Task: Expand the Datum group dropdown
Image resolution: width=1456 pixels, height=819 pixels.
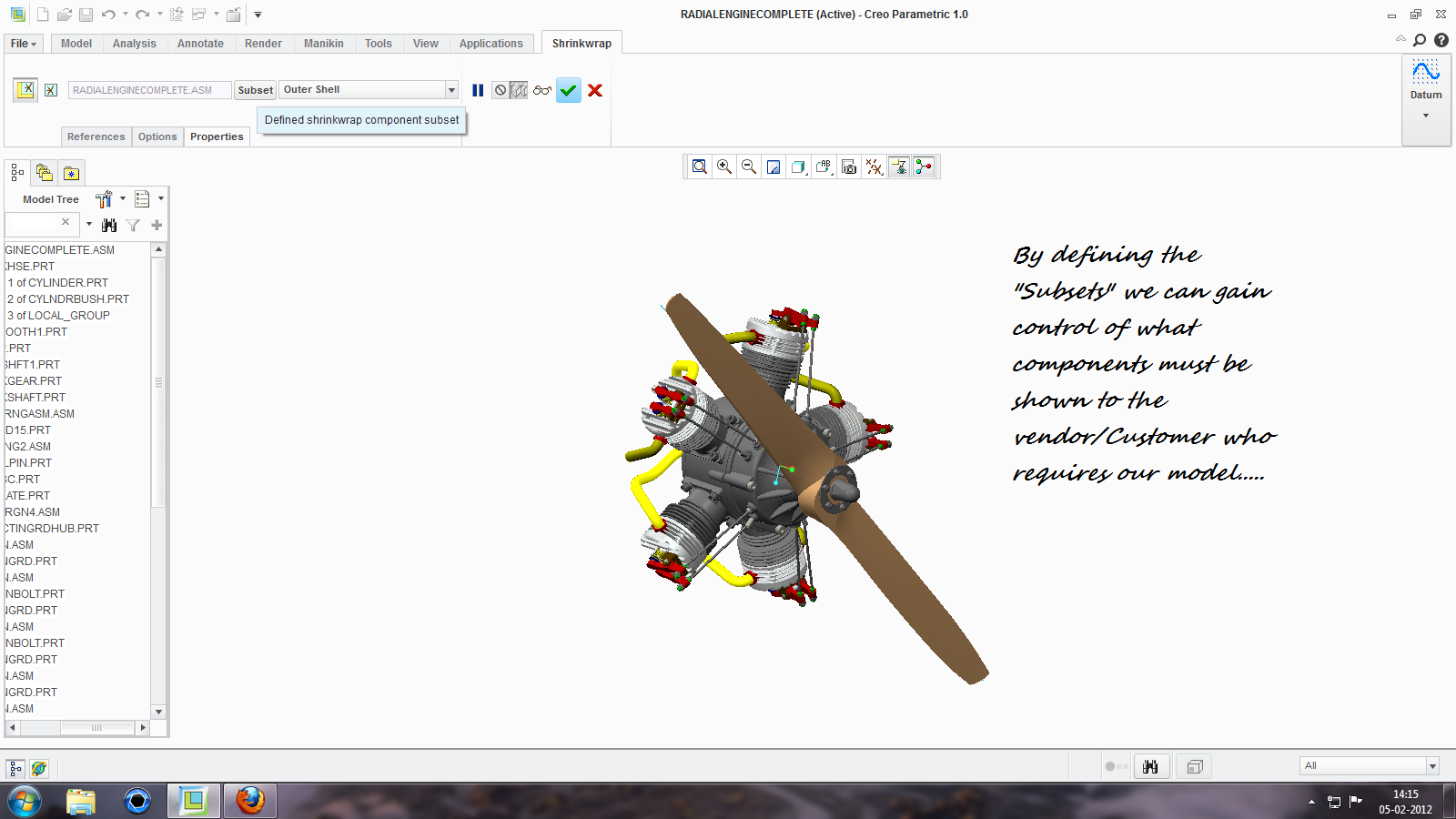Action: coord(1426,116)
